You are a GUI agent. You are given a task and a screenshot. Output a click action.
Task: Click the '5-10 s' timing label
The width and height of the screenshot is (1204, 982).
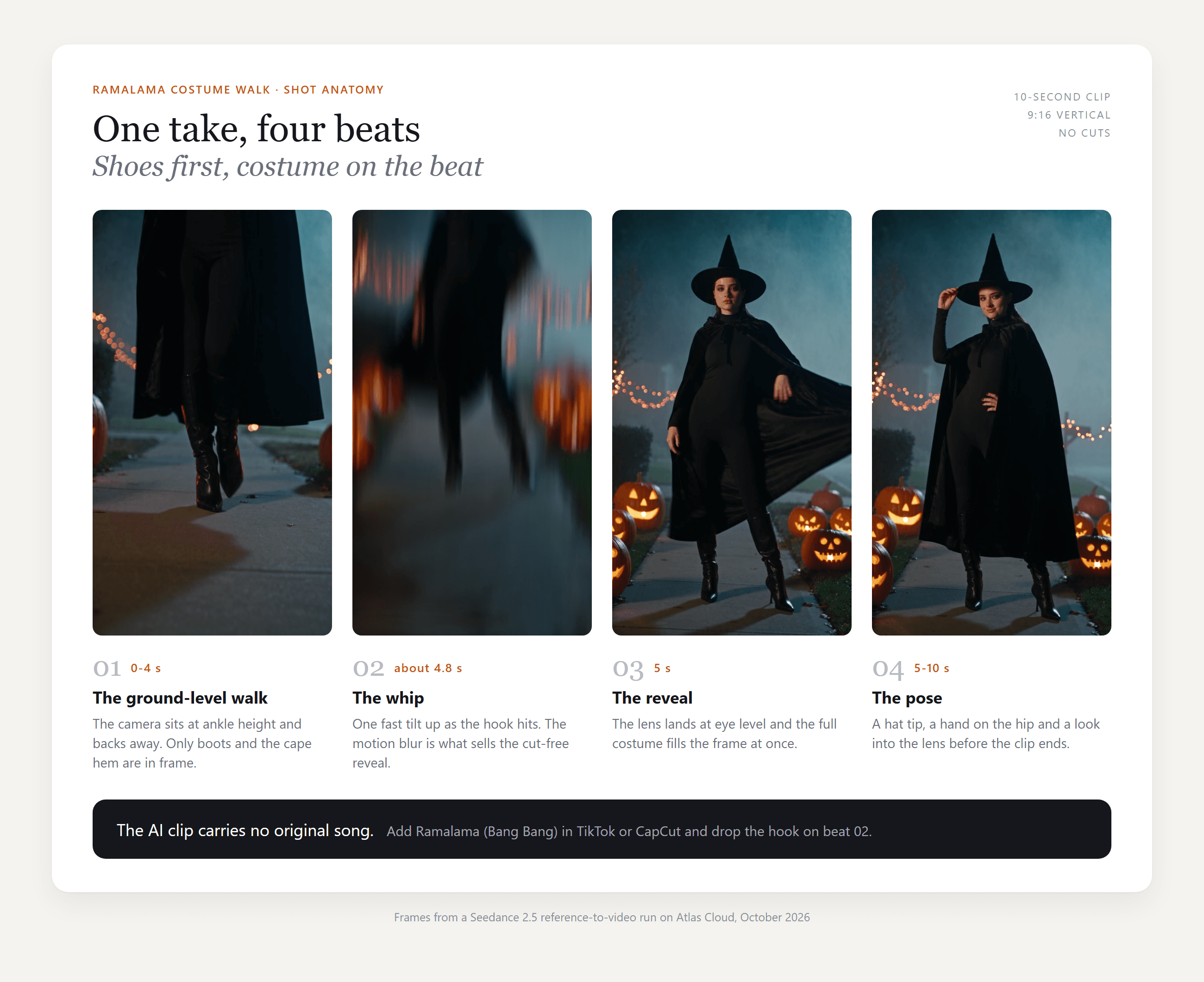[x=931, y=668]
